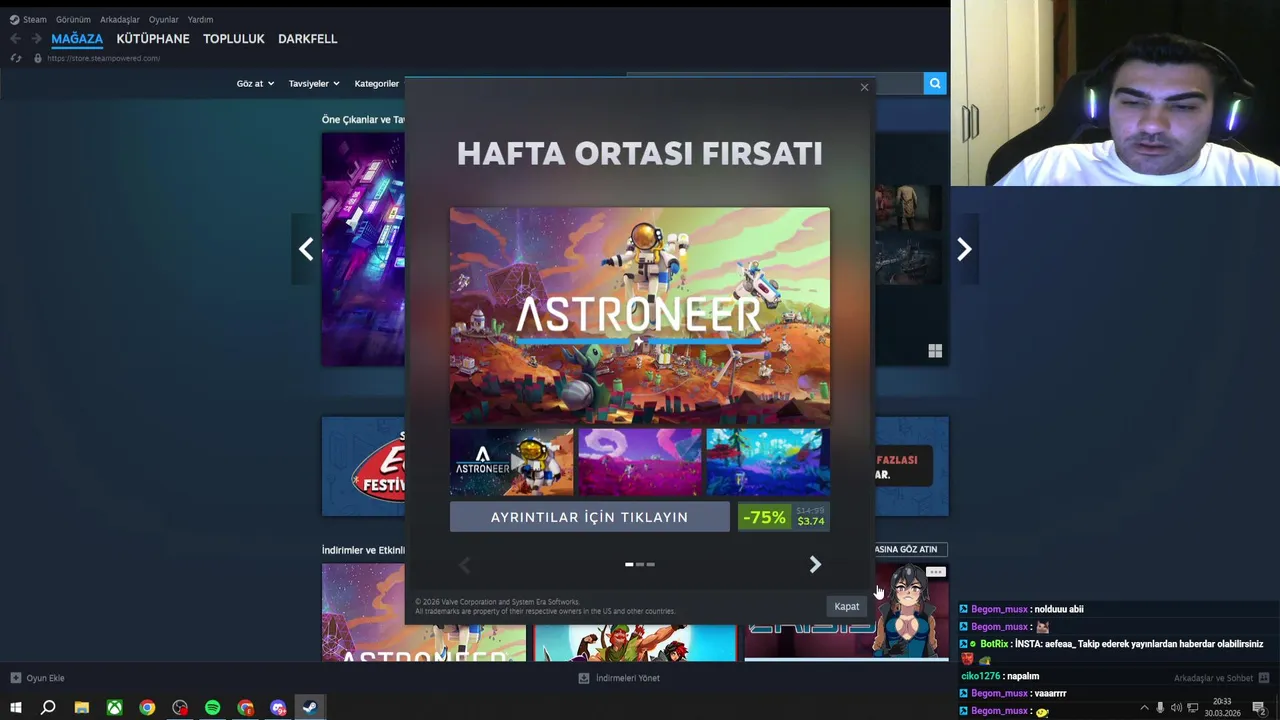
Task: Open the Kategoriler store menu
Action: [377, 84]
